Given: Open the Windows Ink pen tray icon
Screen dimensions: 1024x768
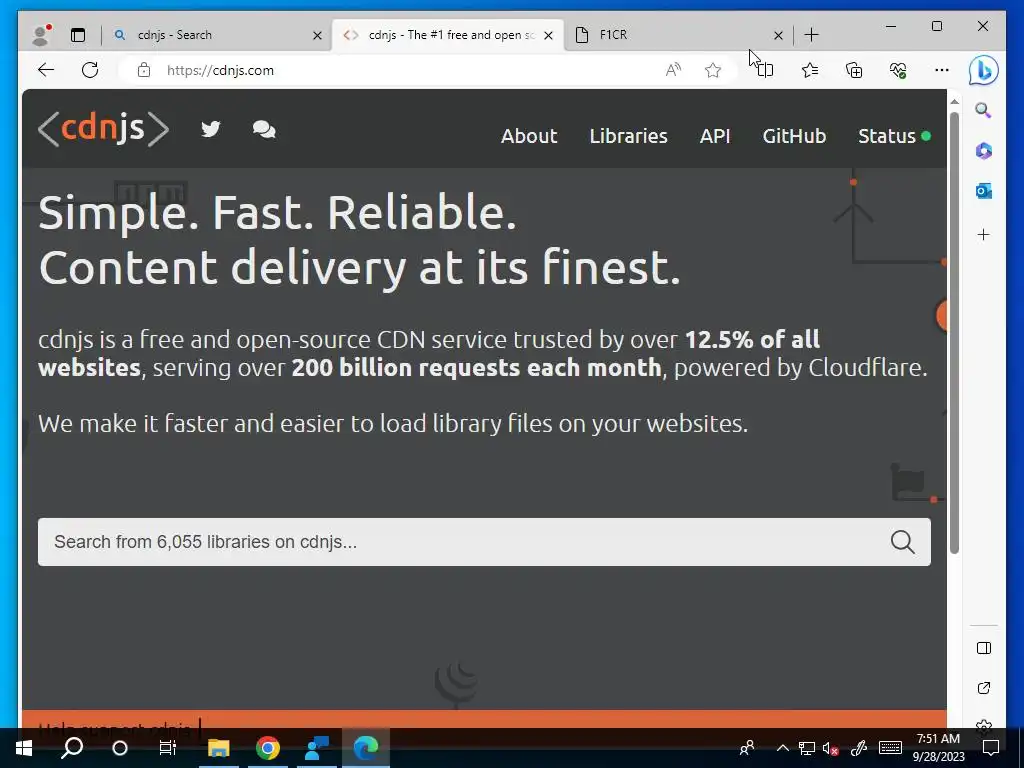Looking at the screenshot, I should [859, 748].
